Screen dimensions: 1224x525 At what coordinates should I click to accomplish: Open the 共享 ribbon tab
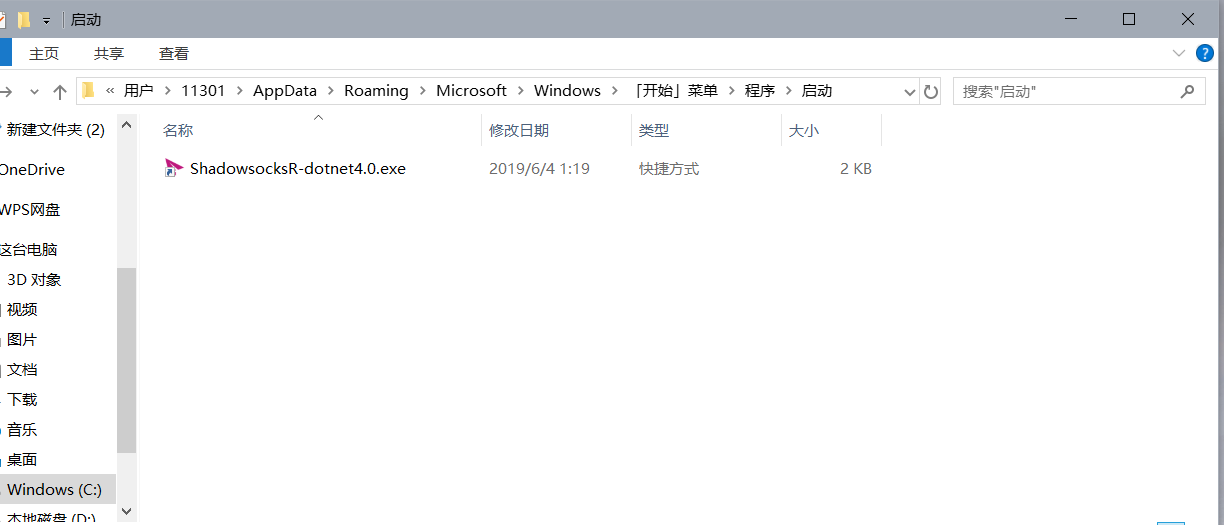point(109,53)
